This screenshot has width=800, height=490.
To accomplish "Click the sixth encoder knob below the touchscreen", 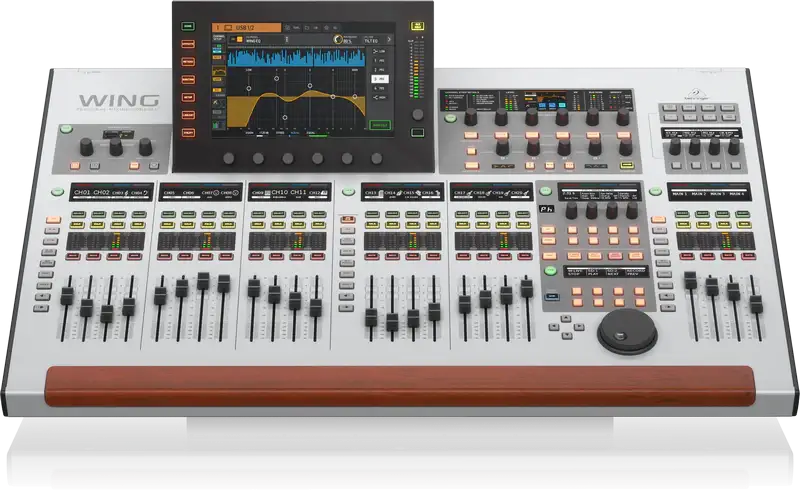I will pyautogui.click(x=377, y=158).
